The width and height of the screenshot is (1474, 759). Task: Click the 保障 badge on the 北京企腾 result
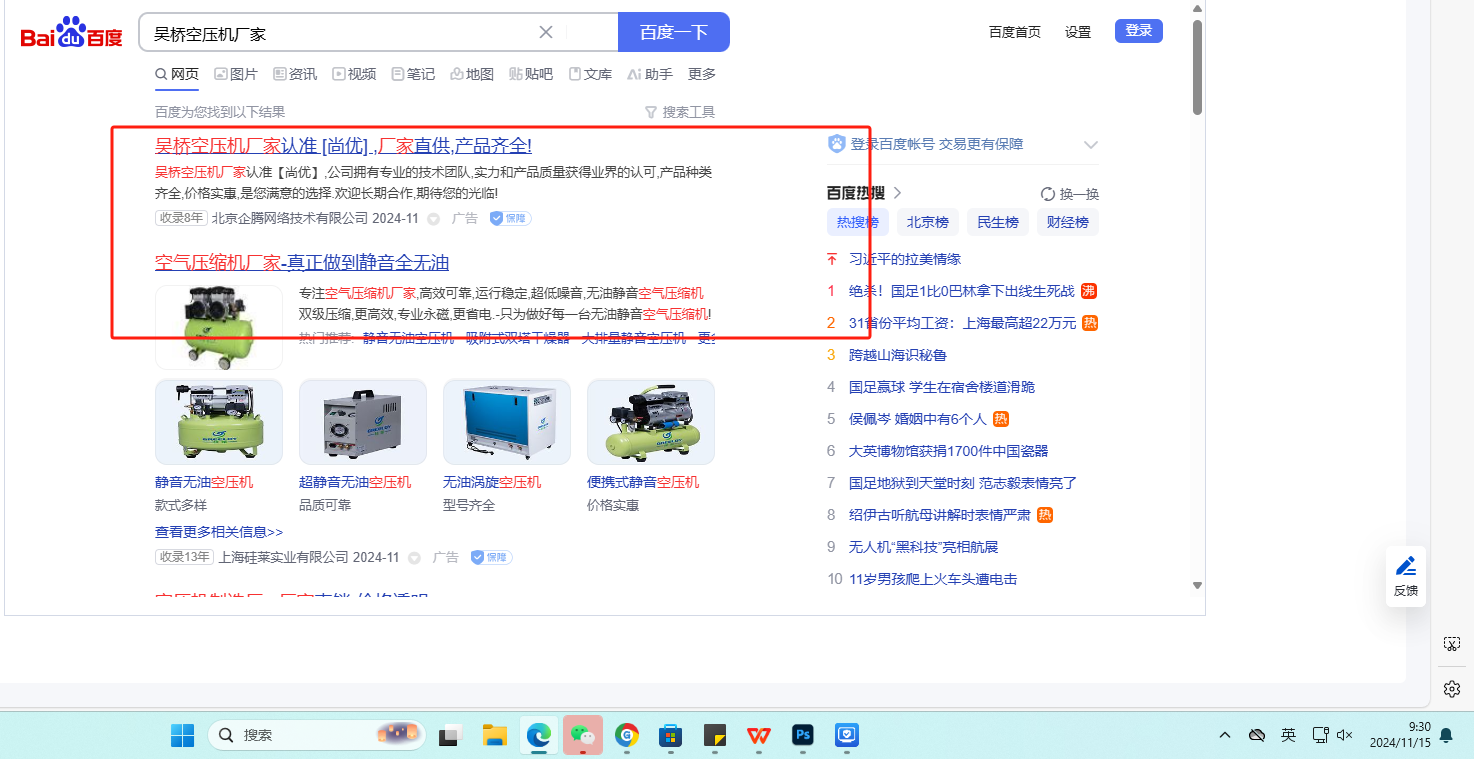tap(510, 218)
